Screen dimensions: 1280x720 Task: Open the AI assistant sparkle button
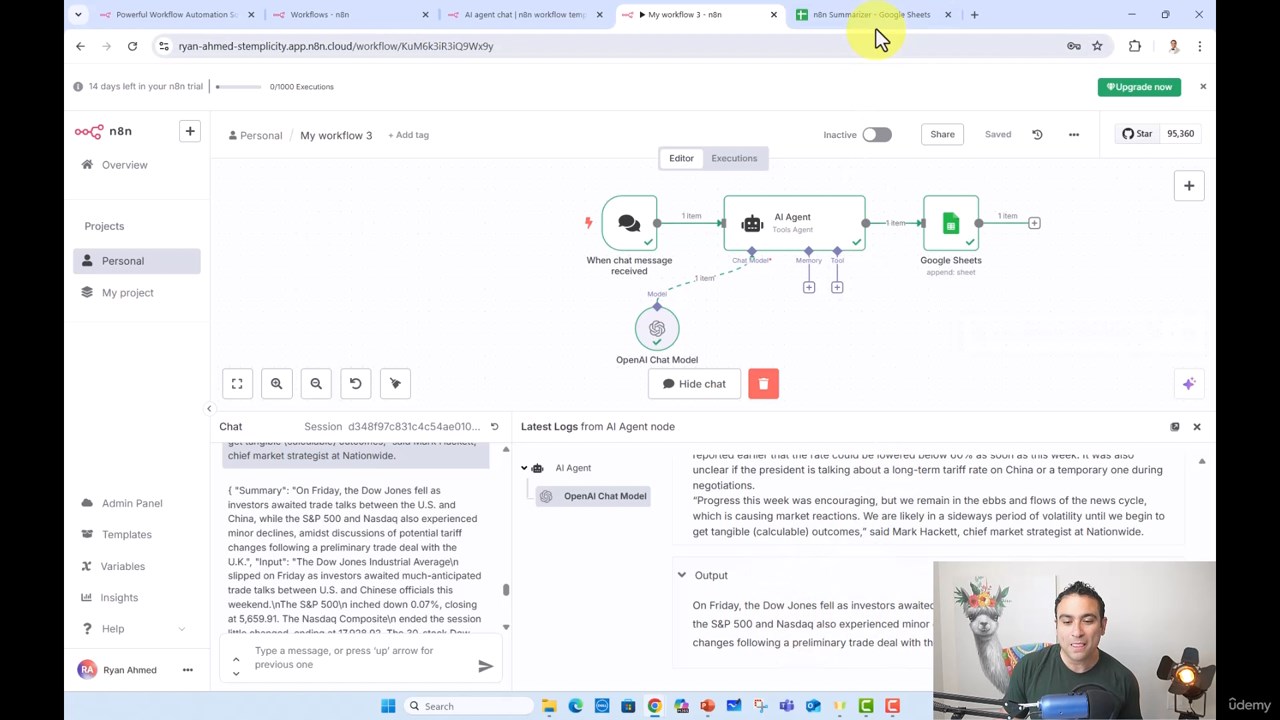(x=1189, y=384)
